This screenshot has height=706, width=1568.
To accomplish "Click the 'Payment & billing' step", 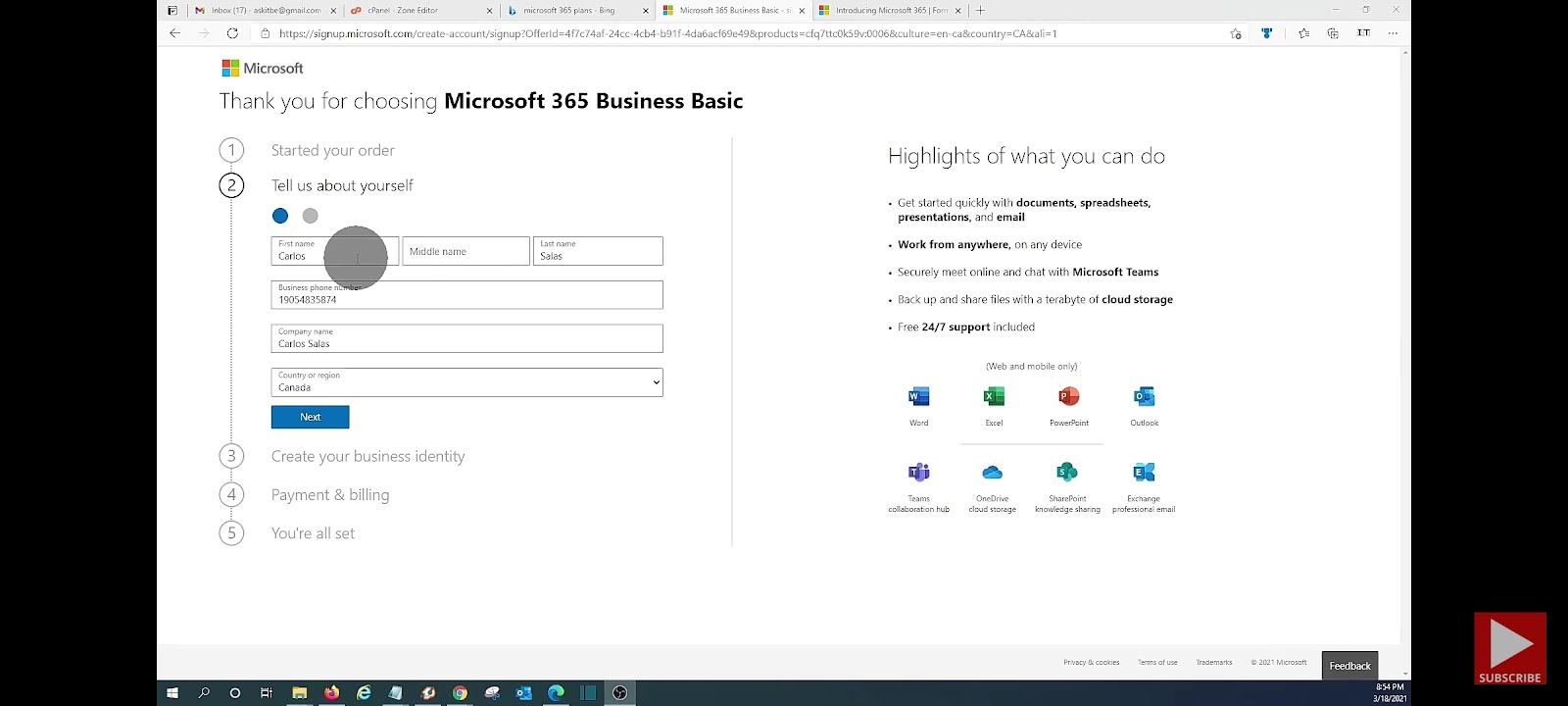I will coord(330,495).
